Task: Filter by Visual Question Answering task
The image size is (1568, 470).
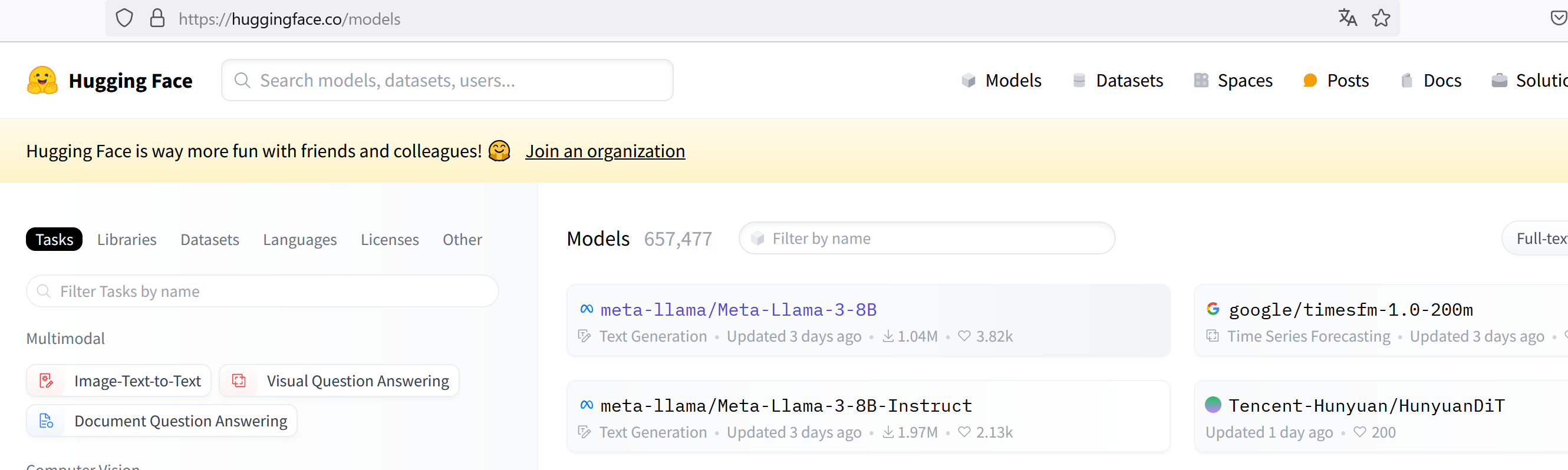Action: (x=339, y=380)
